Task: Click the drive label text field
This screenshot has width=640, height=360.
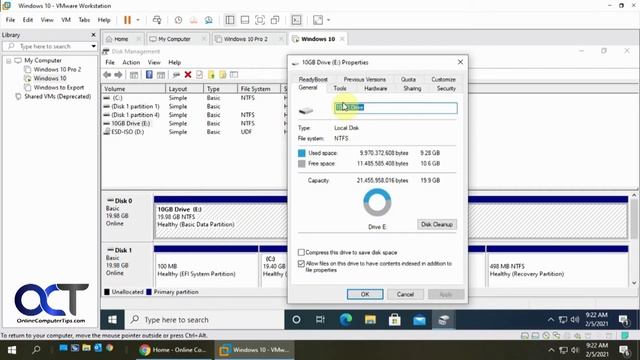Action: click(x=396, y=107)
